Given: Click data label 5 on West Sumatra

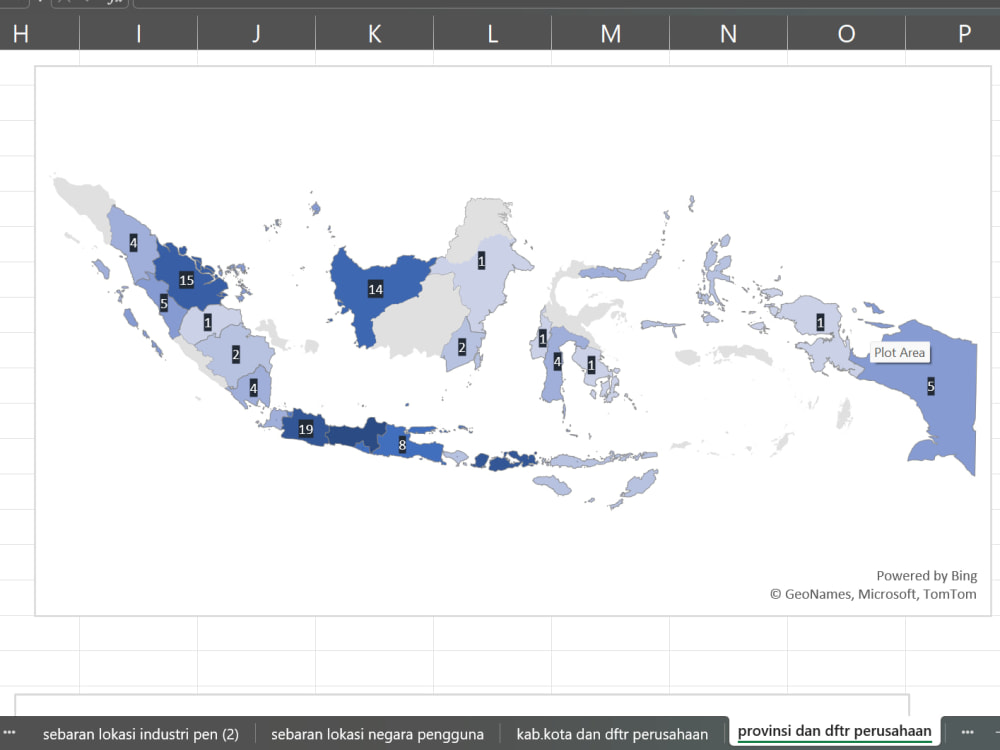Looking at the screenshot, I should pos(164,304).
